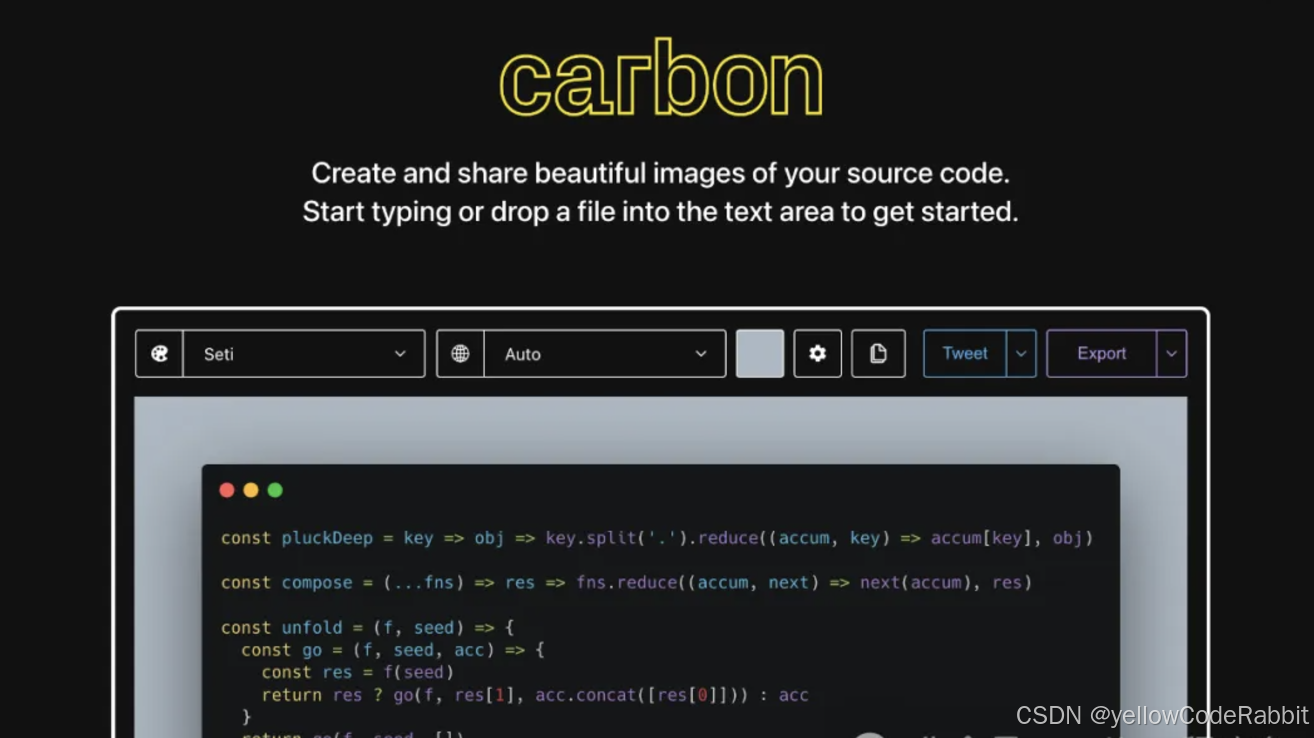Open the Auto language dropdown
Screen dimensions: 1314x738
605,354
